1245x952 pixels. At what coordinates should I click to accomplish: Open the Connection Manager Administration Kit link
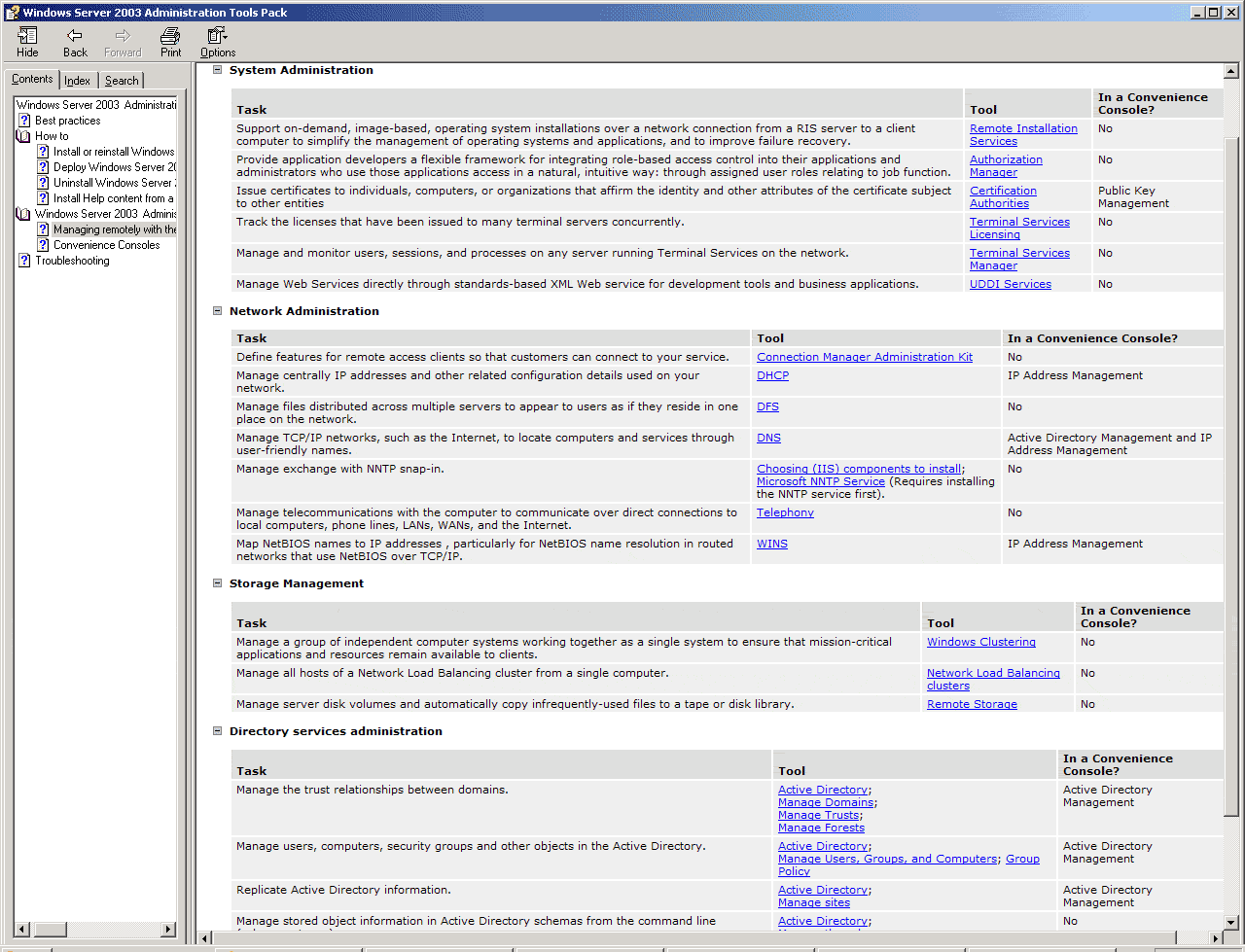(865, 357)
